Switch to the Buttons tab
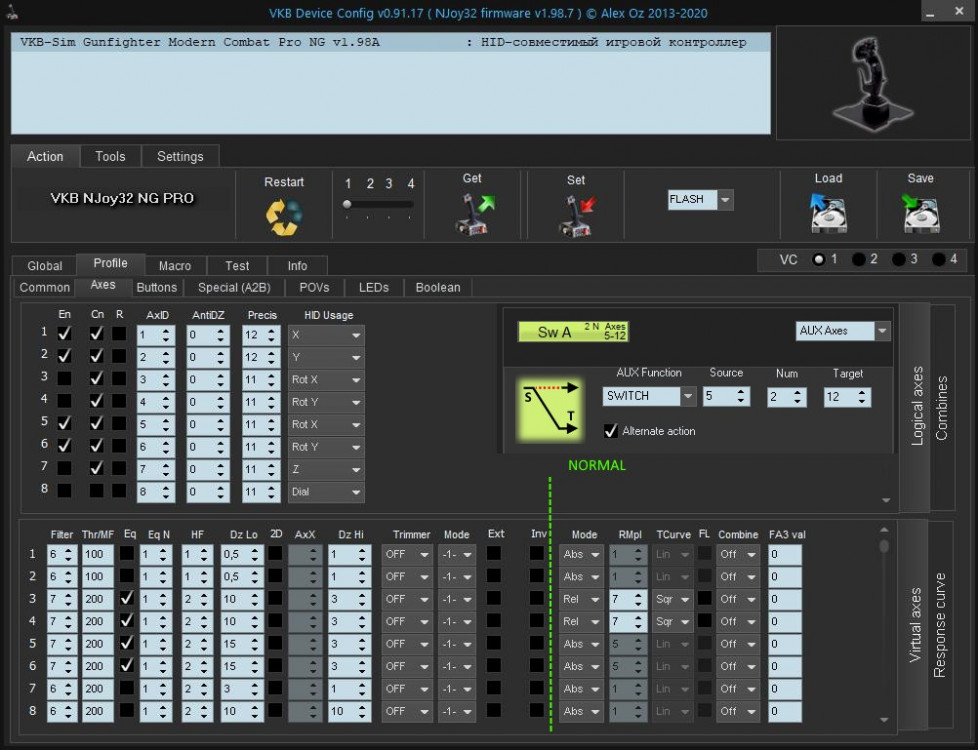 [x=156, y=287]
